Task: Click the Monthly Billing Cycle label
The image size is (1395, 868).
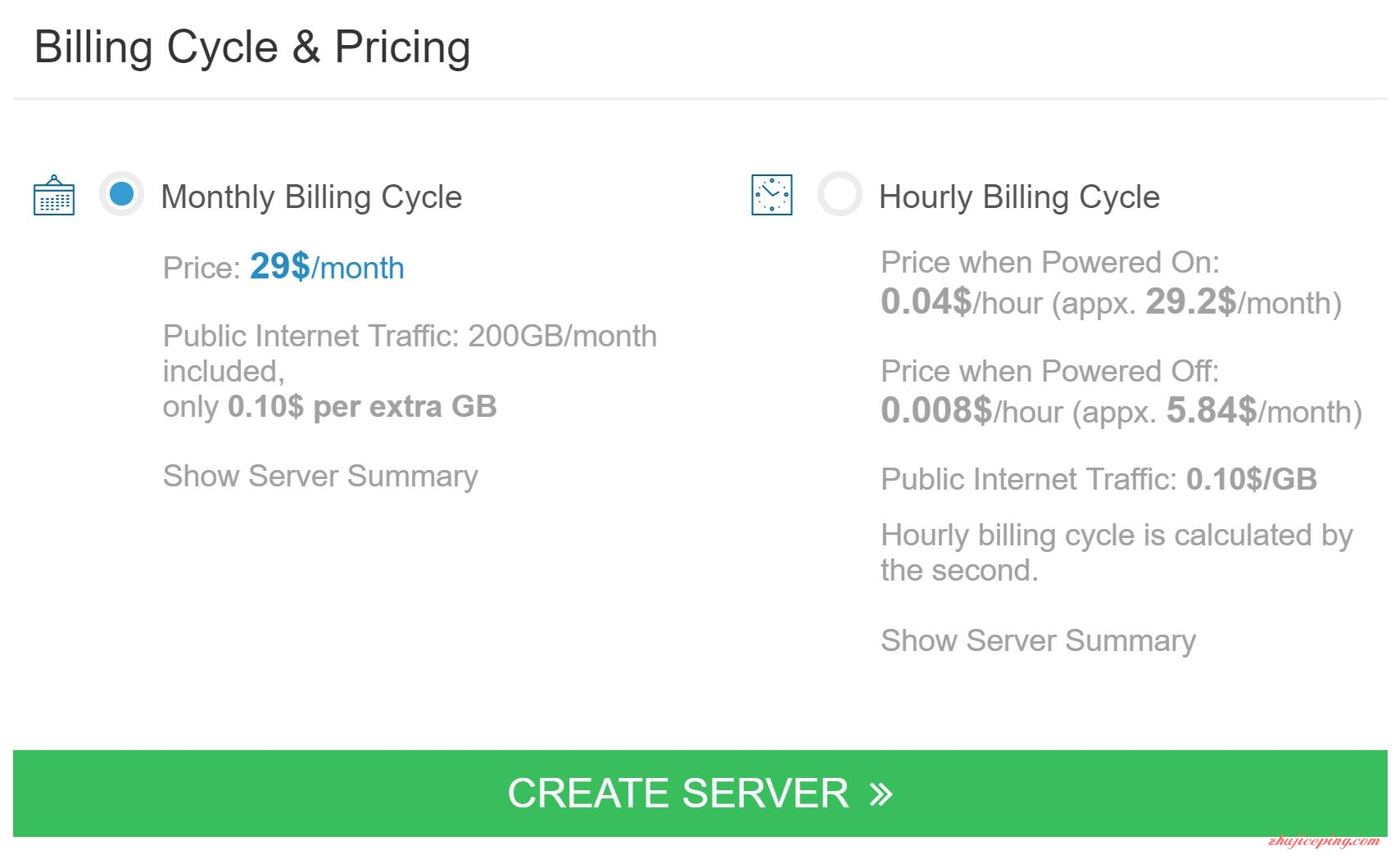Action: coord(312,197)
